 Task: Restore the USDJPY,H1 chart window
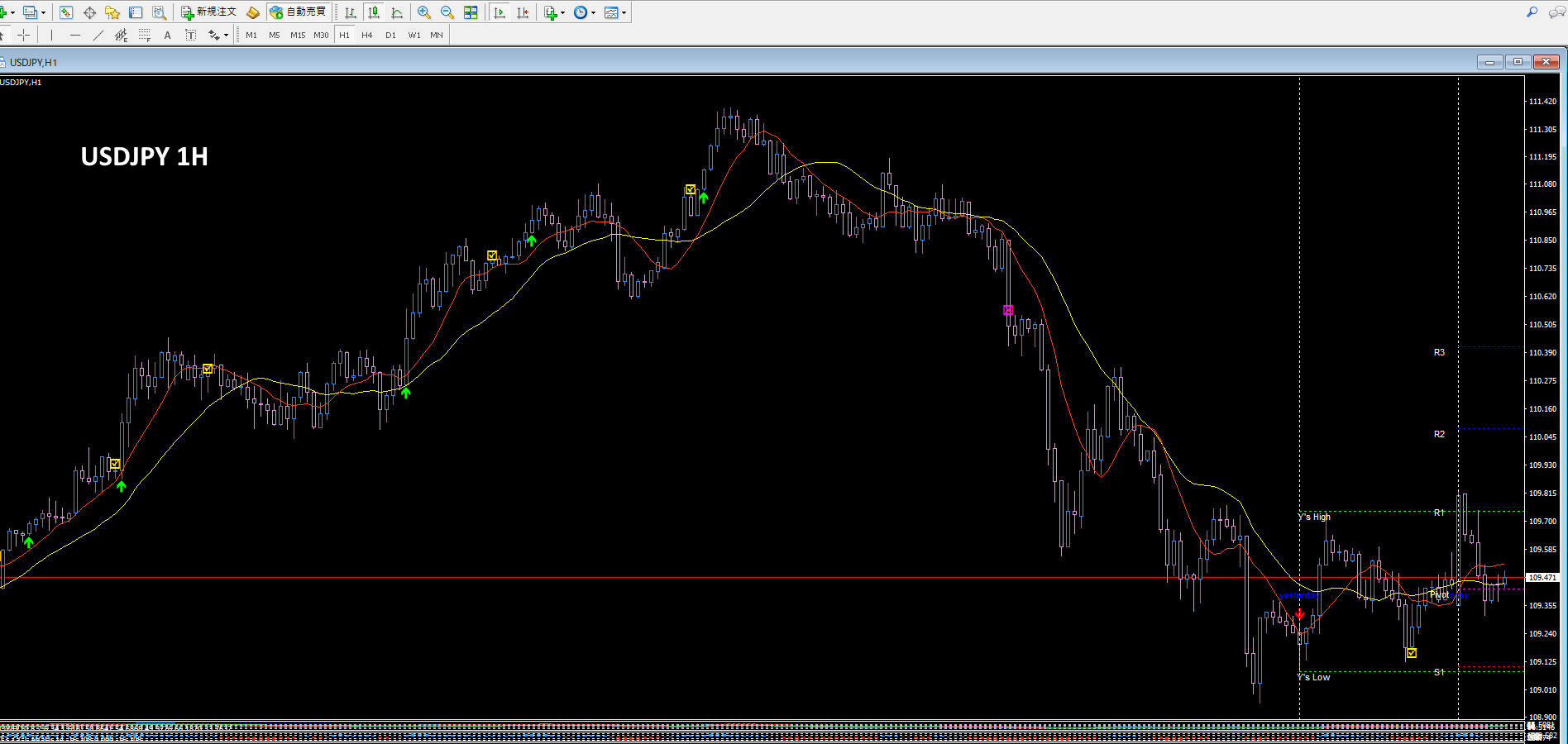click(x=1518, y=62)
